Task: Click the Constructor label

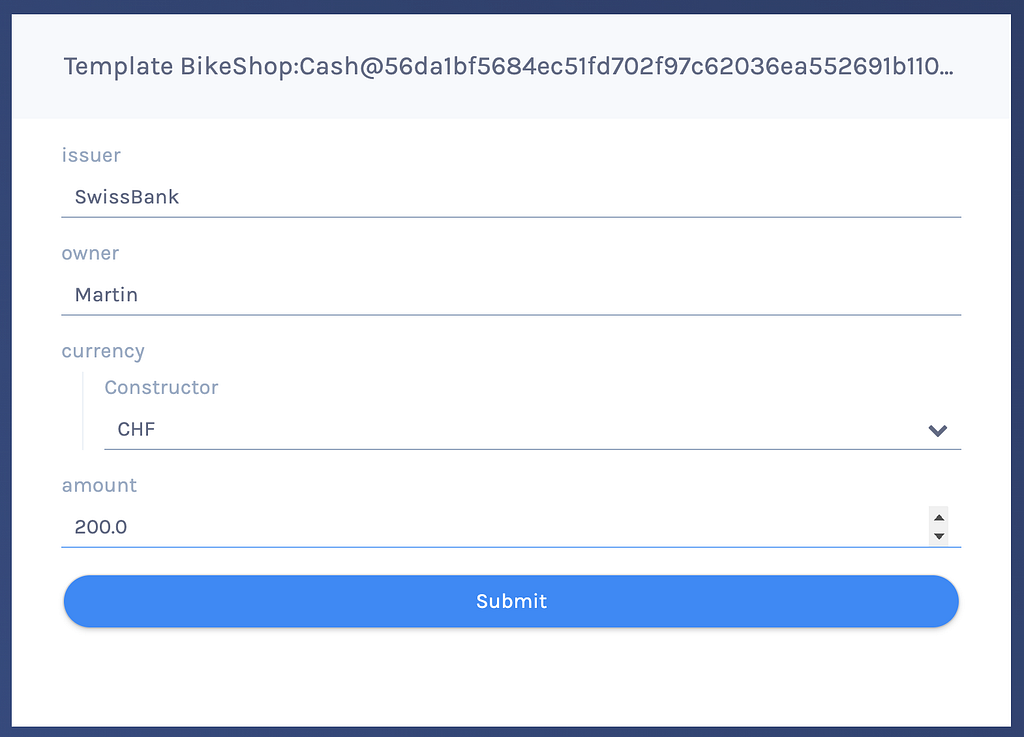Action: 161,388
